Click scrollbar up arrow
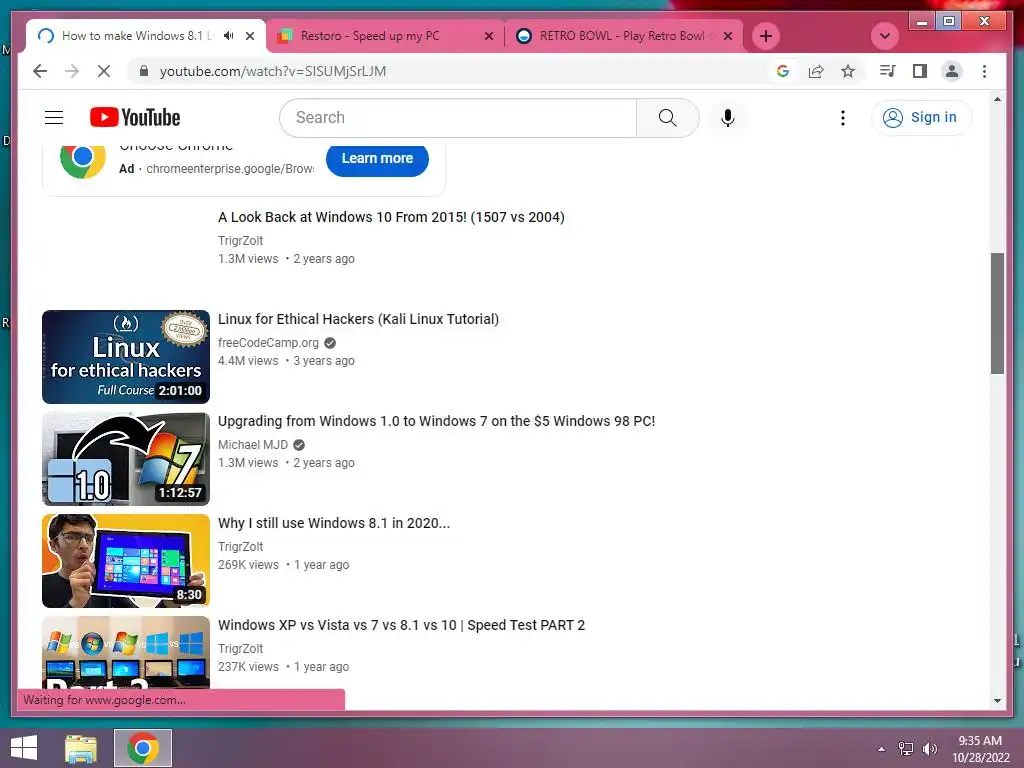Screen dimensions: 1024x768 click(997, 99)
